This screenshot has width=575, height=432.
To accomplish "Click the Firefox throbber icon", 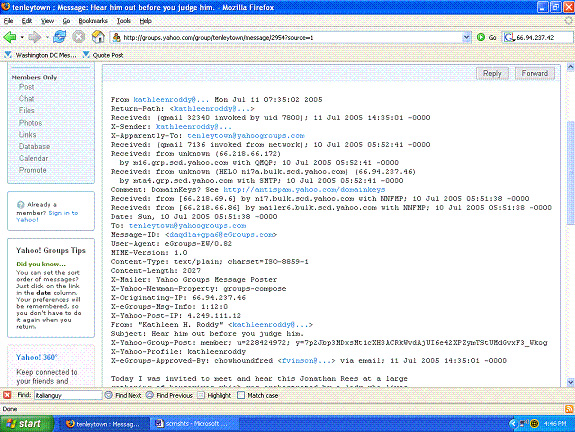I will coord(569,21).
